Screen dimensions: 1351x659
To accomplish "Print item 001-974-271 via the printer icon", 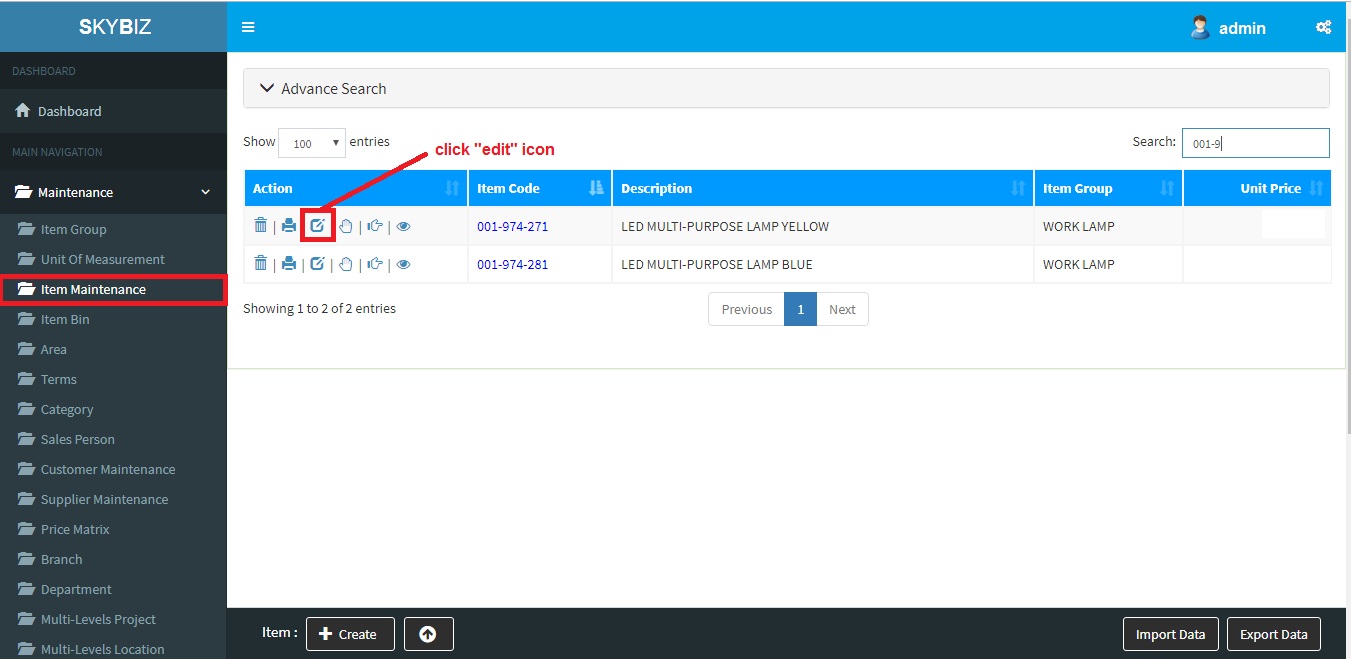I will click(289, 226).
